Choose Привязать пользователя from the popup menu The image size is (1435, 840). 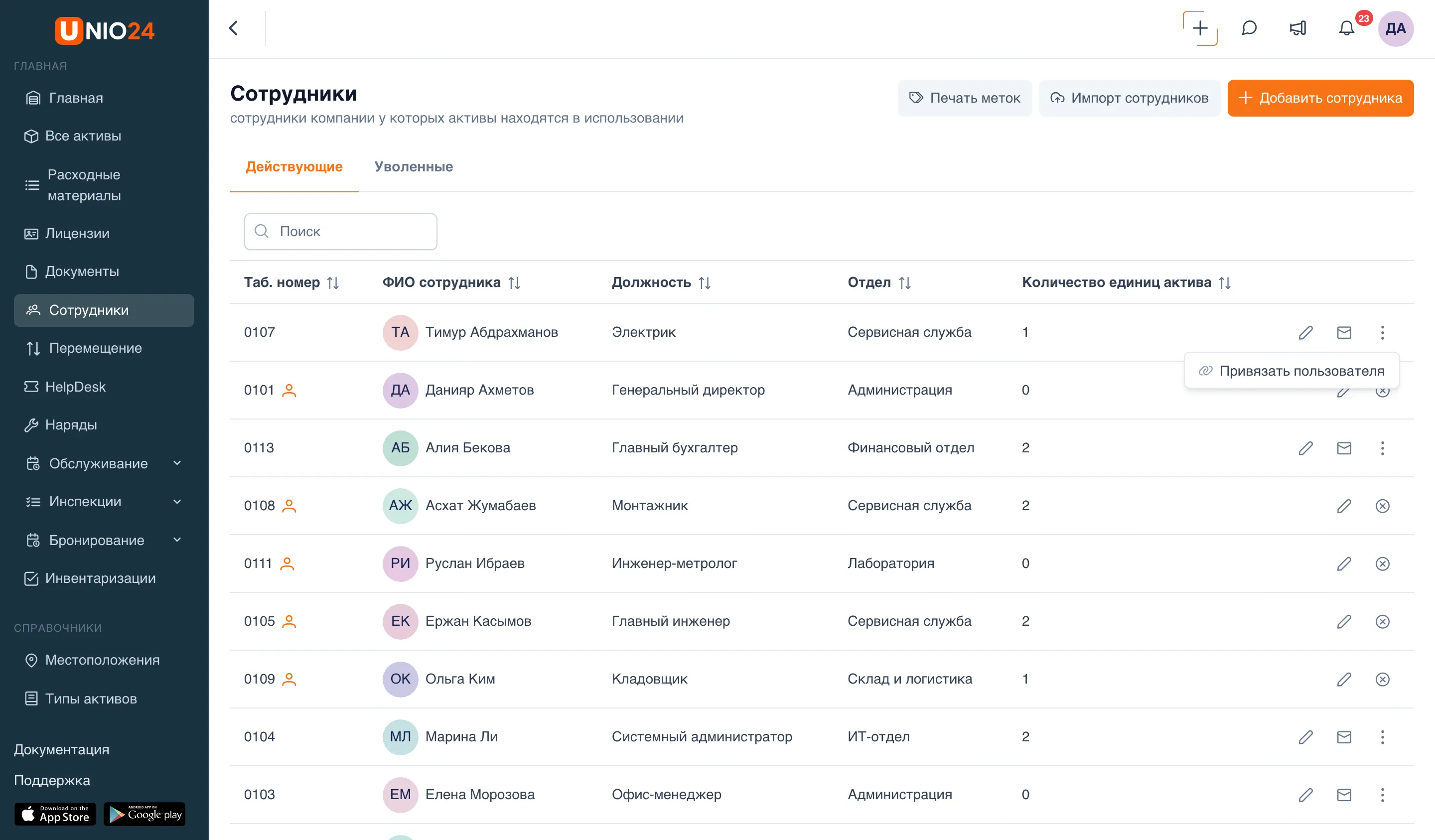click(x=1291, y=371)
